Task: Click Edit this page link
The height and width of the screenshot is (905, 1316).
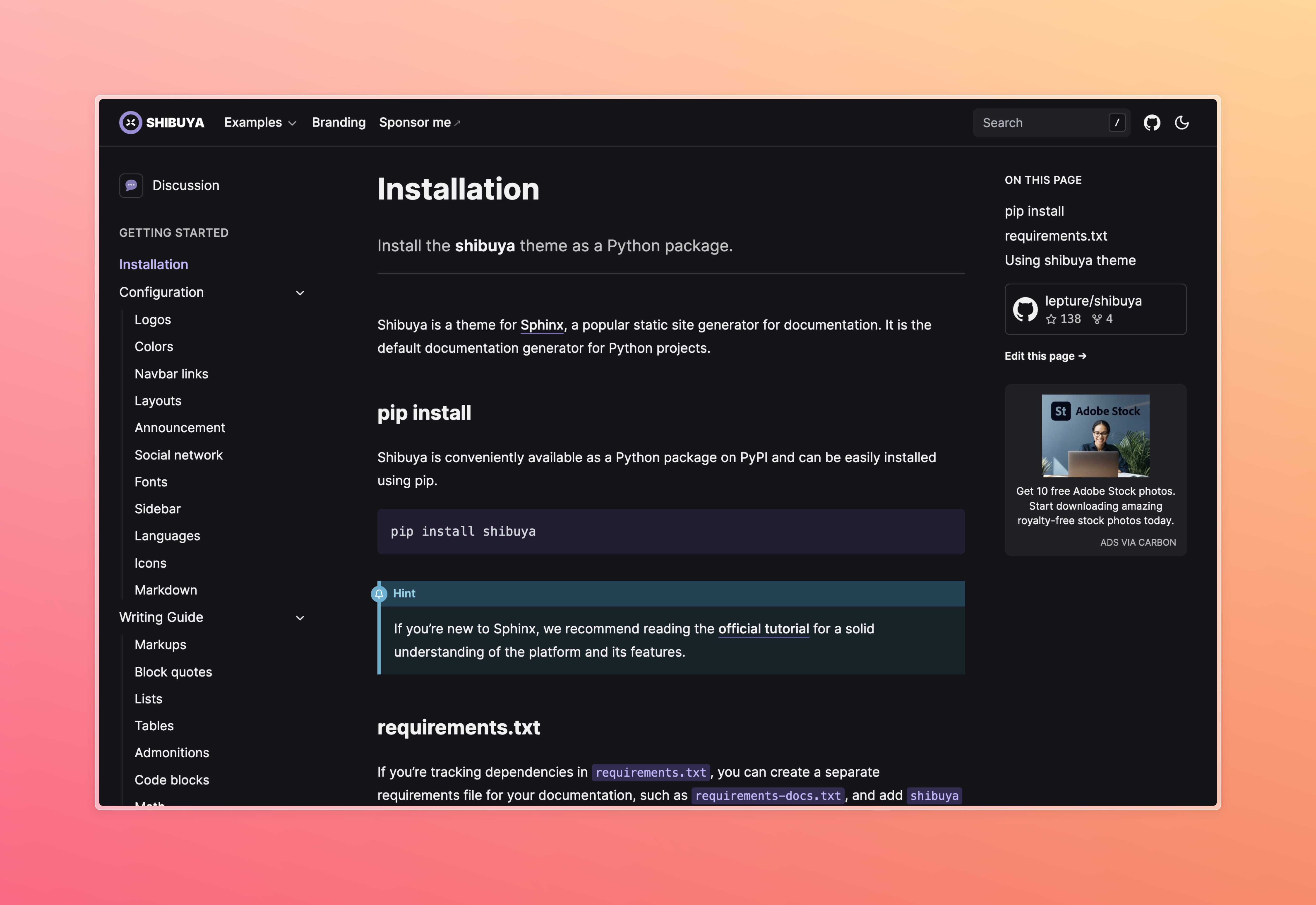Action: (1046, 356)
